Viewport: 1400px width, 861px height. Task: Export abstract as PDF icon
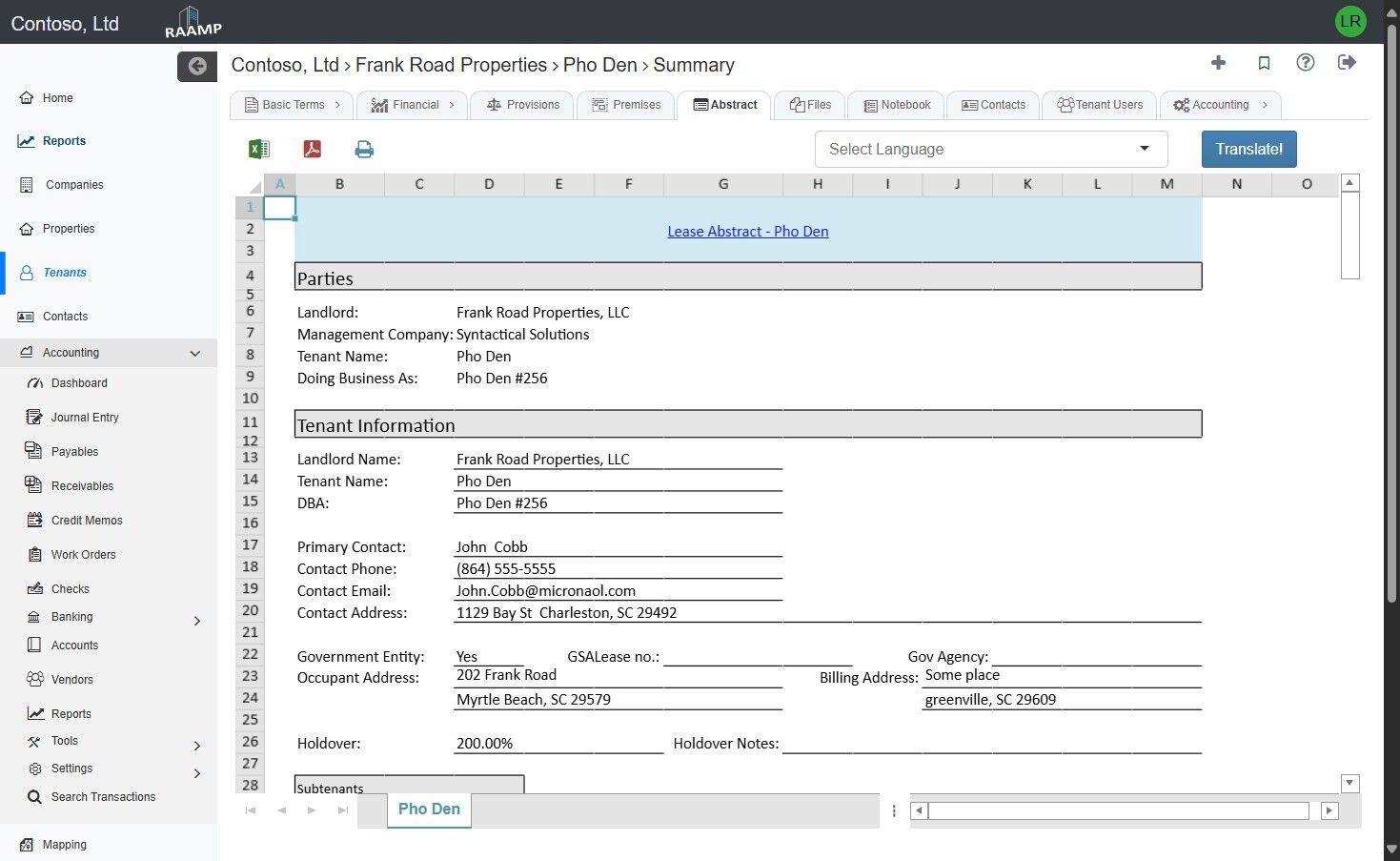click(312, 149)
